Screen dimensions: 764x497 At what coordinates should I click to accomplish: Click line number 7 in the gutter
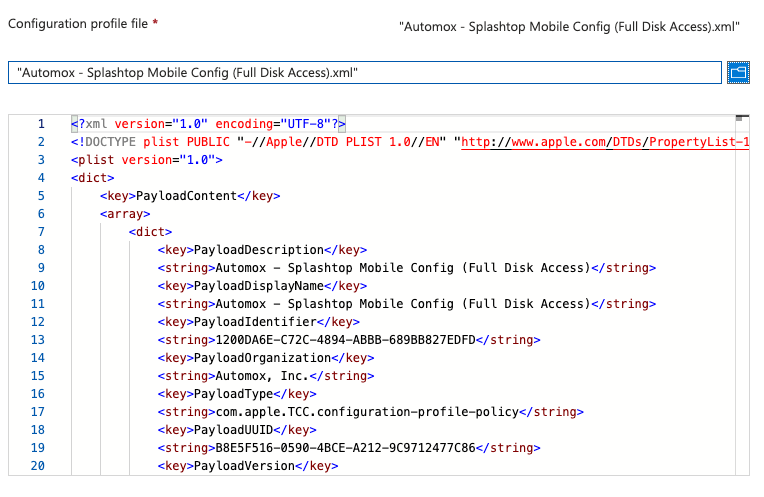pos(41,232)
